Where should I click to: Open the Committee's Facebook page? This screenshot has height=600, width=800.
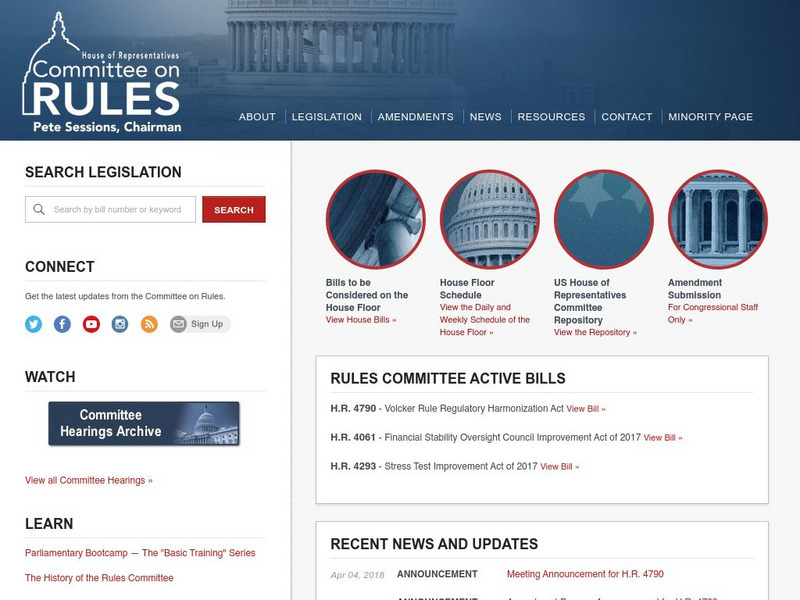tap(62, 323)
